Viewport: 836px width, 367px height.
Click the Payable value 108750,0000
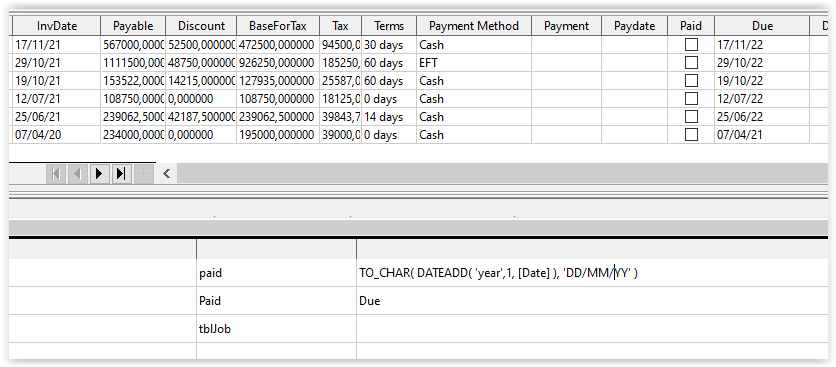click(x=133, y=99)
